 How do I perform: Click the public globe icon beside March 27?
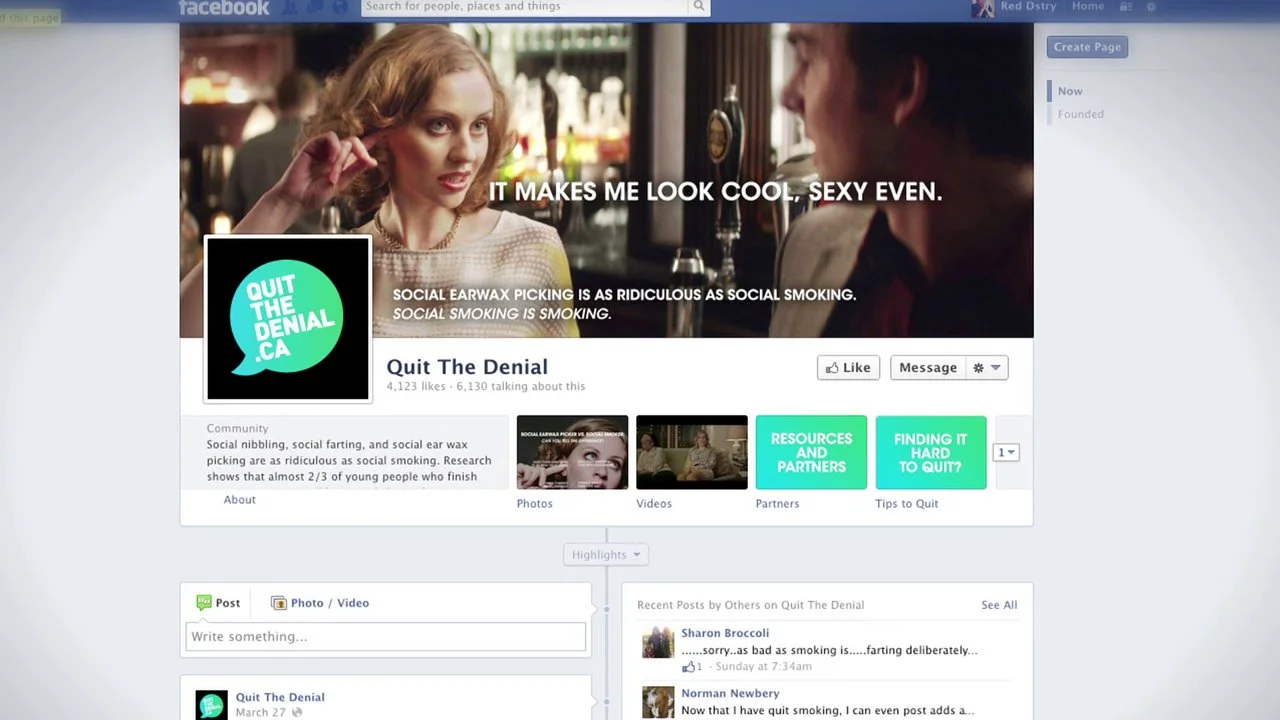point(297,713)
